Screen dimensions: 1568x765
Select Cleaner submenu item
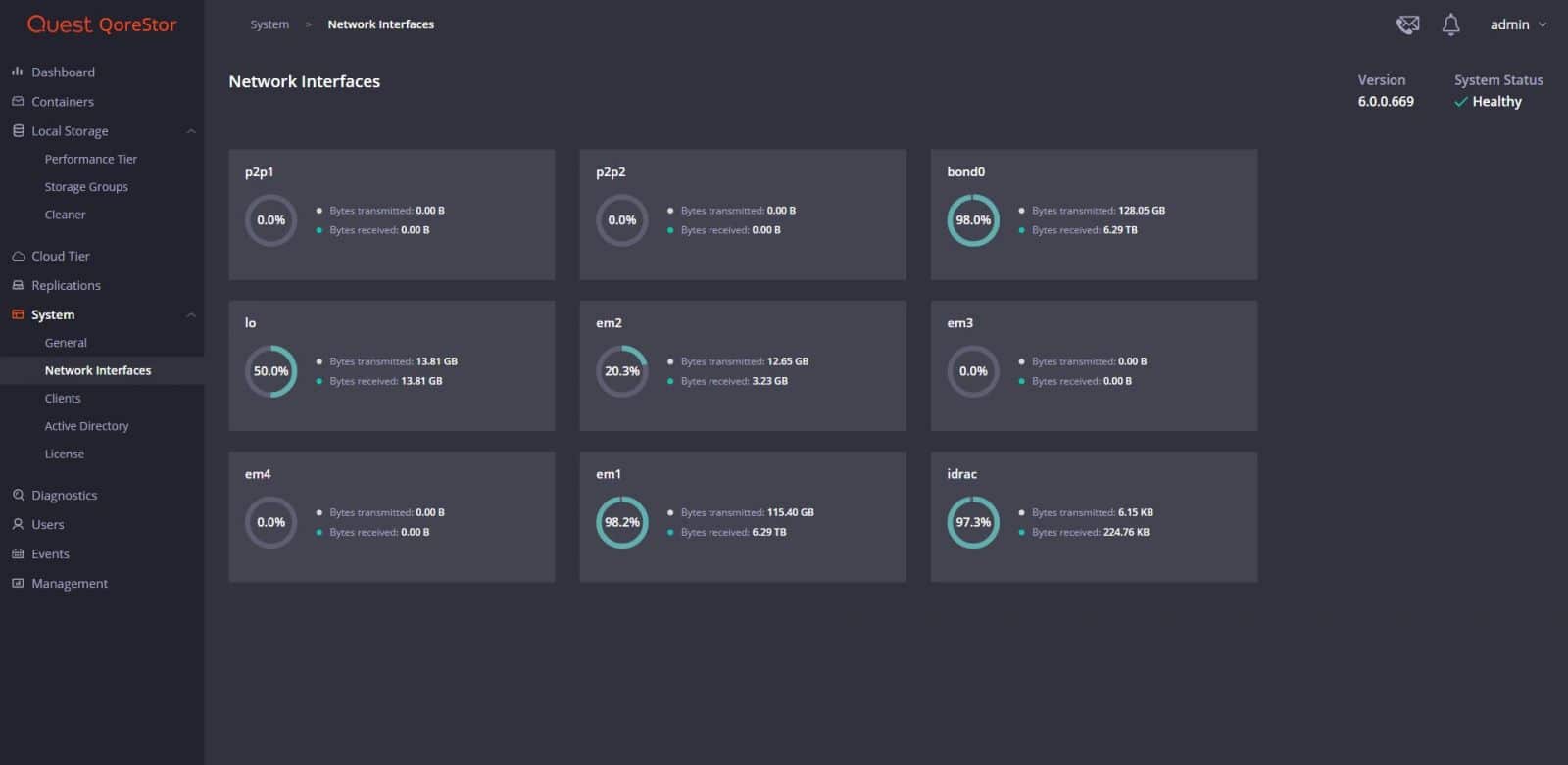coord(65,215)
